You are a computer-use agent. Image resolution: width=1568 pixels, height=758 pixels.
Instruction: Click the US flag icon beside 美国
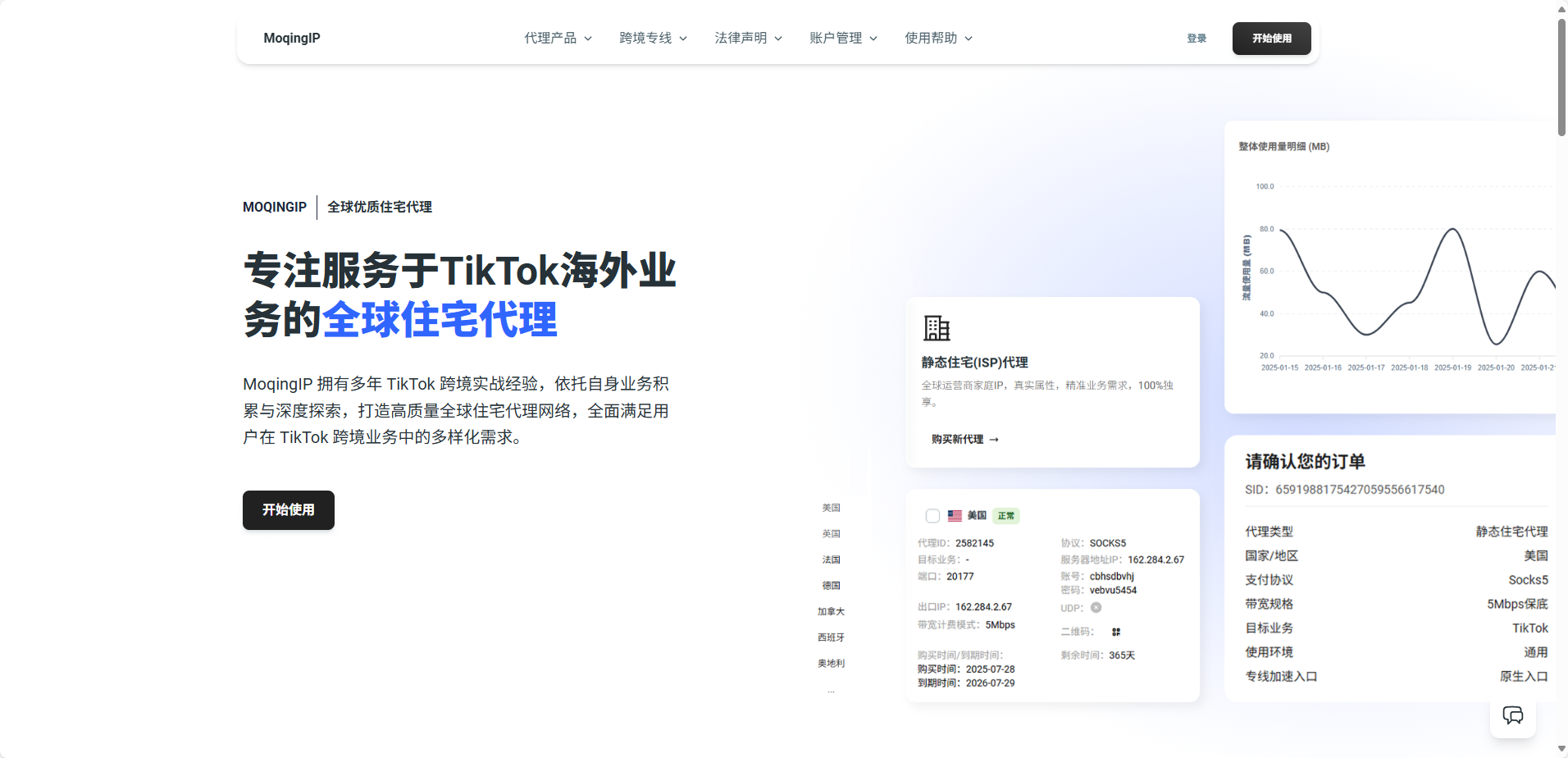(x=954, y=515)
